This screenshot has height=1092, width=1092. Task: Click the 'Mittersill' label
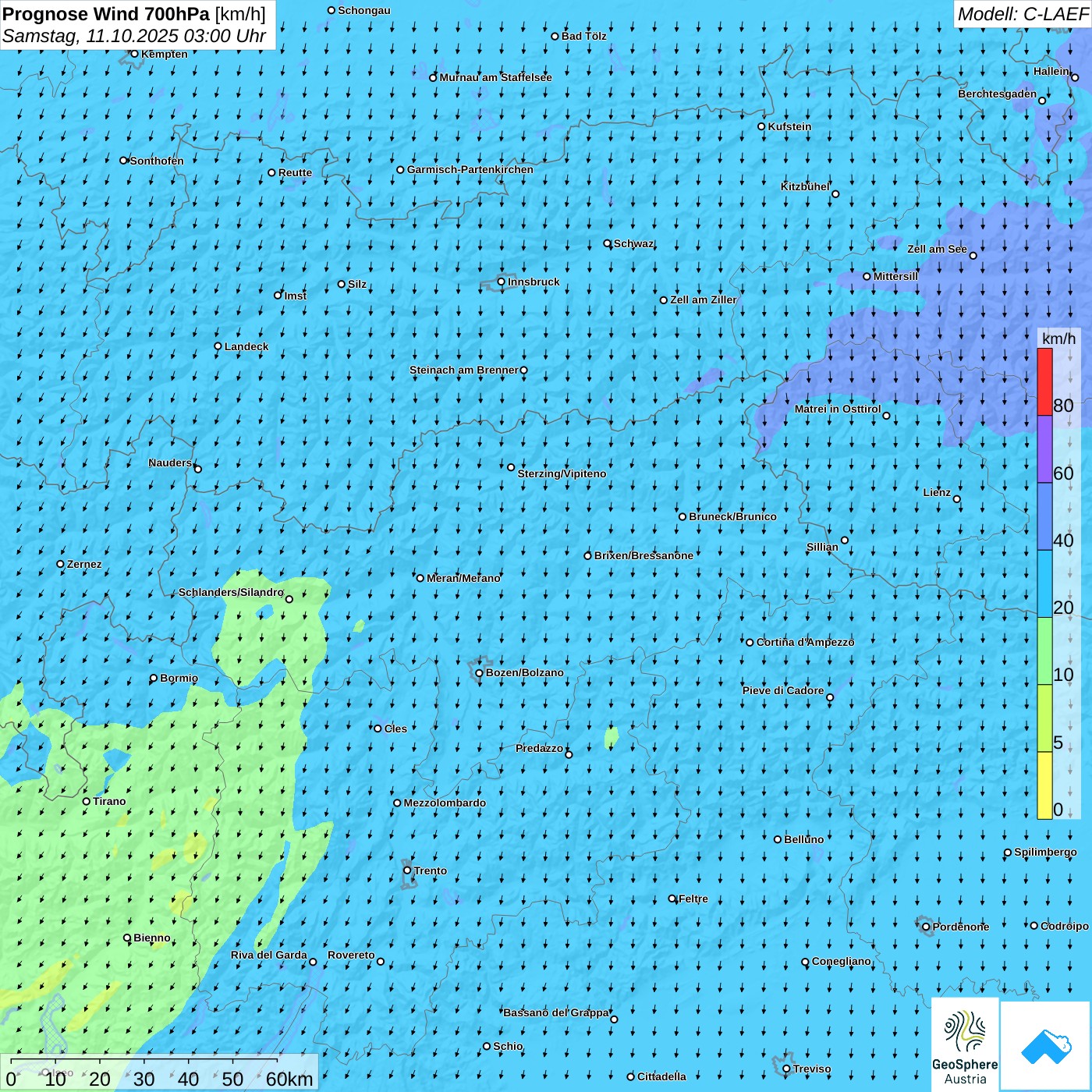[x=896, y=276]
